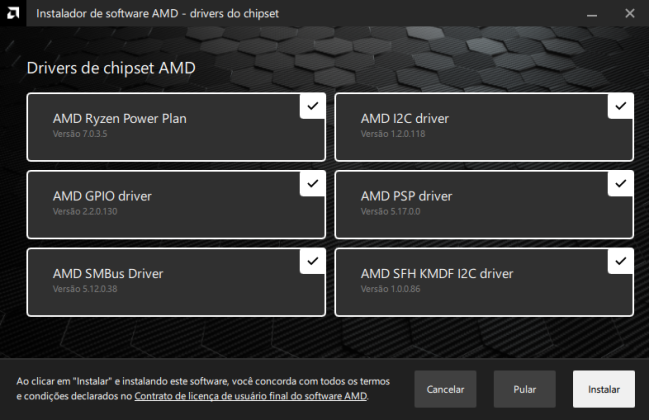Click the Versão 5.17.0.0 text under PSP driver
The height and width of the screenshot is (420, 649).
point(390,211)
